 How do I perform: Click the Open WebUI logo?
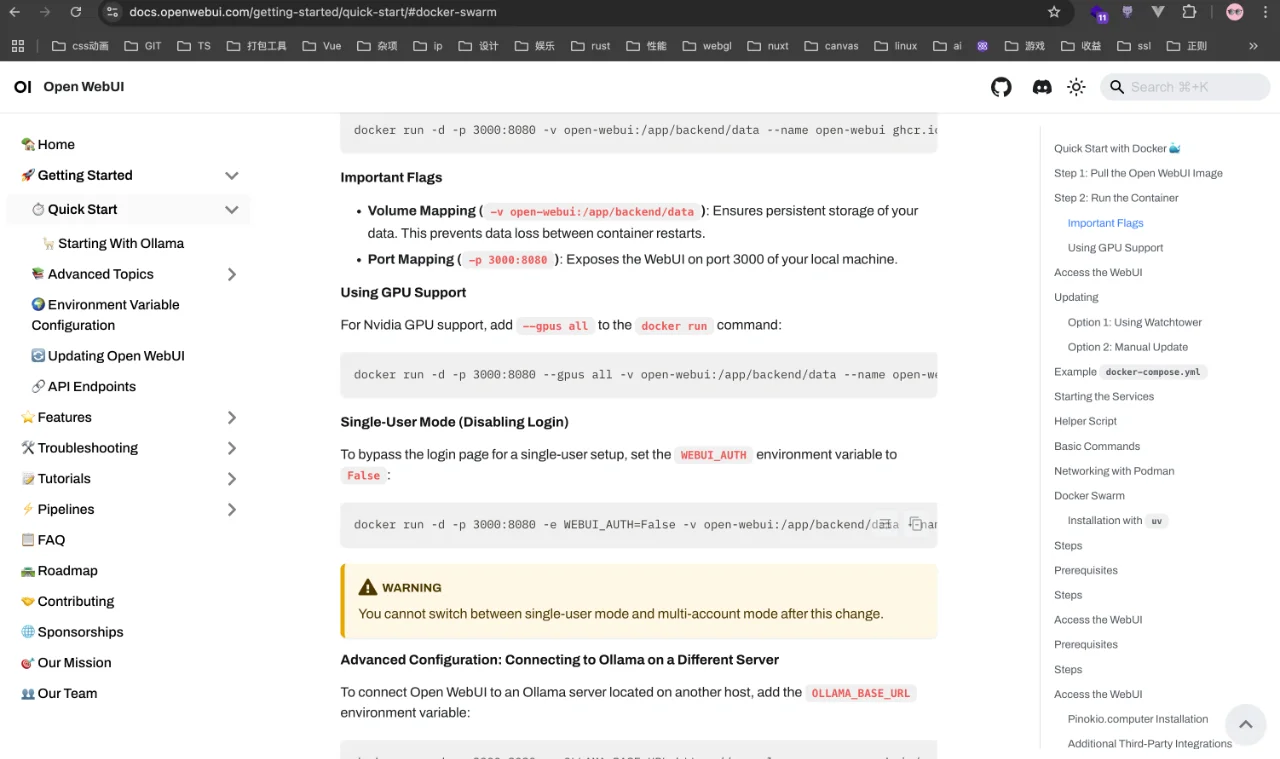click(69, 87)
